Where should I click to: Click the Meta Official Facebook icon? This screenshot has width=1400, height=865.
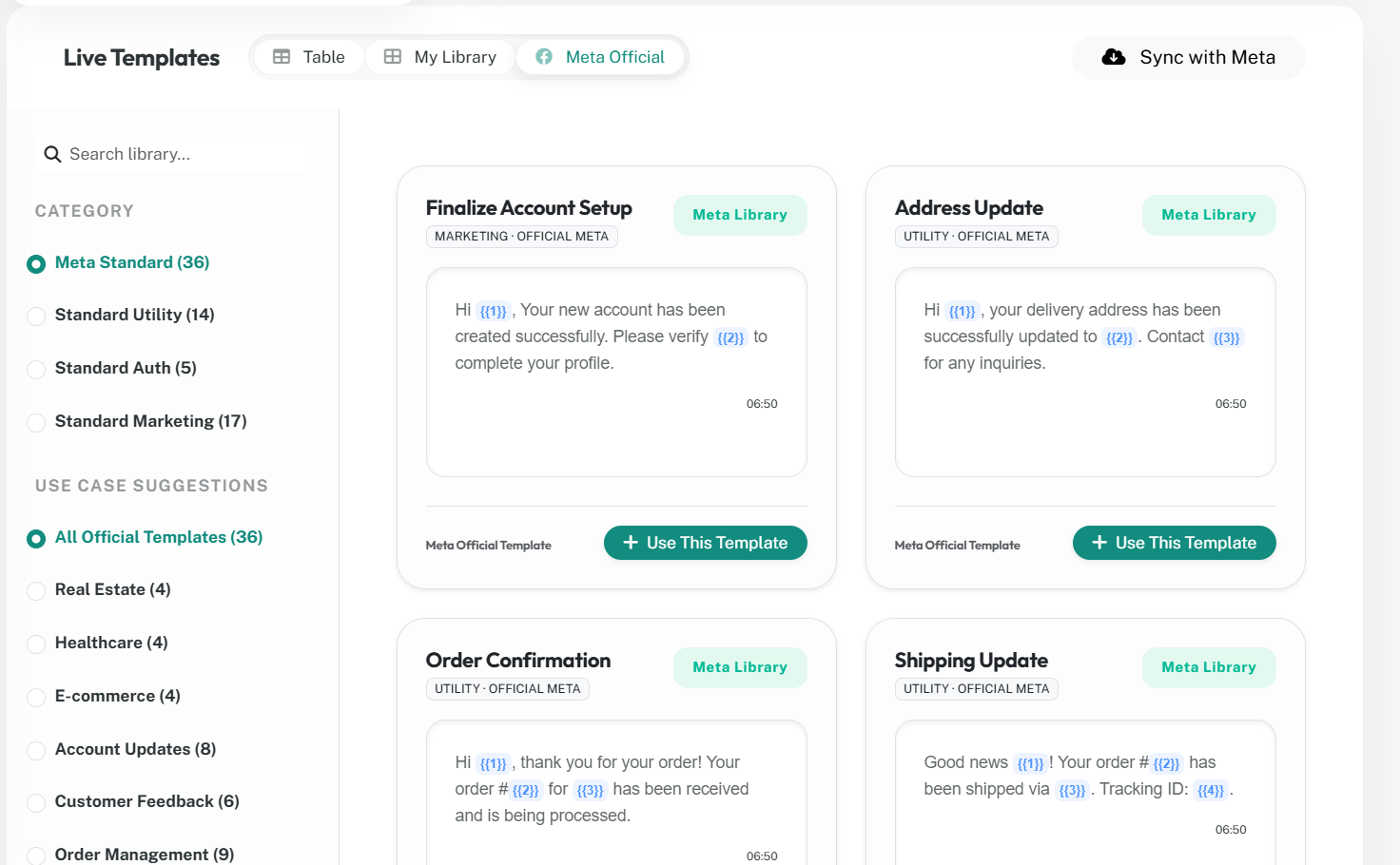click(x=544, y=57)
